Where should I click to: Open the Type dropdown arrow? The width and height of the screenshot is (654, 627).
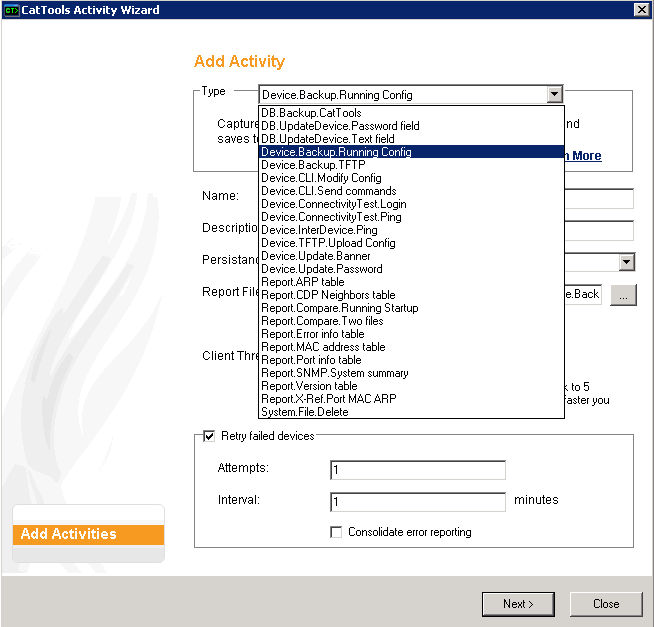[554, 94]
